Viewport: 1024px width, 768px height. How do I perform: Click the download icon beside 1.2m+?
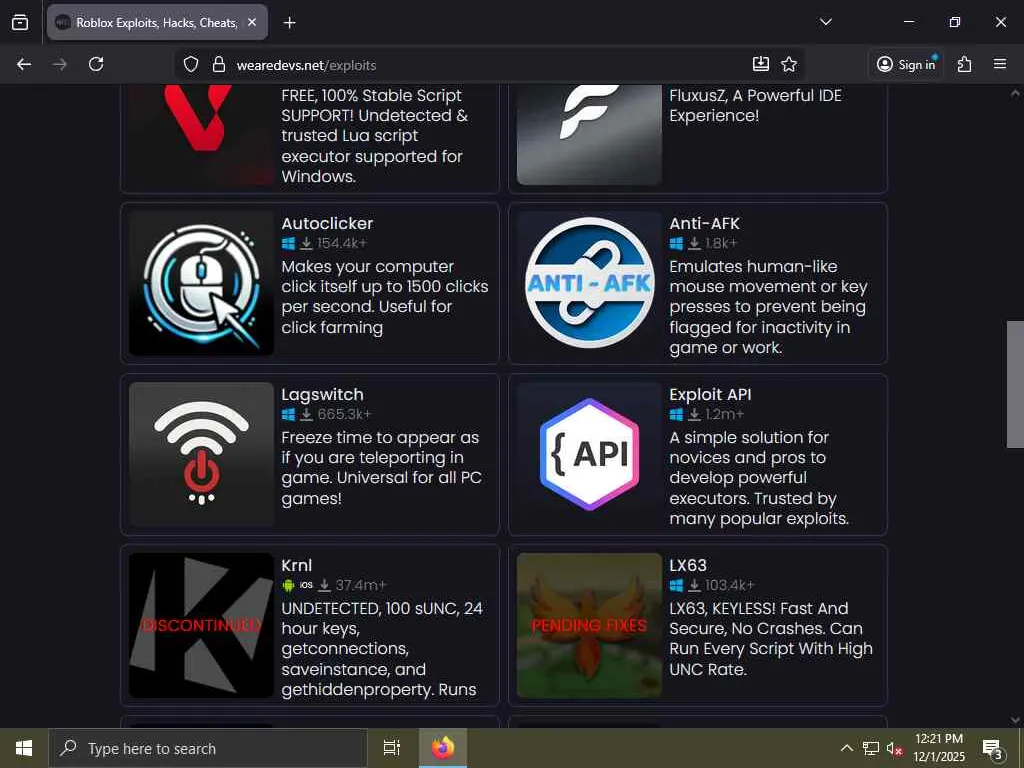694,415
